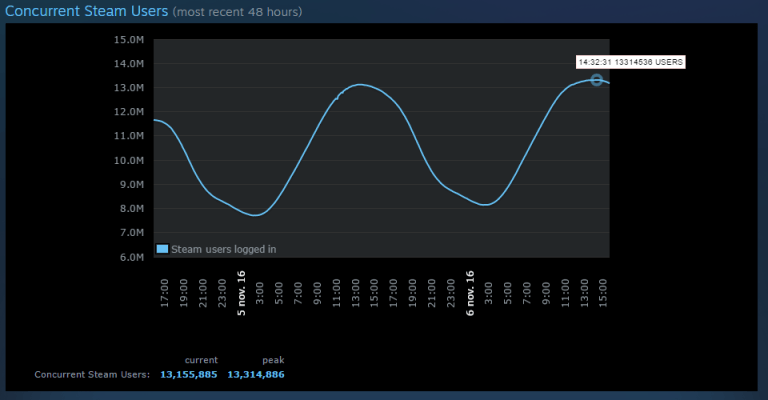
Task: Select the 'Steam users logged in' legend label
Action: click(x=223, y=249)
